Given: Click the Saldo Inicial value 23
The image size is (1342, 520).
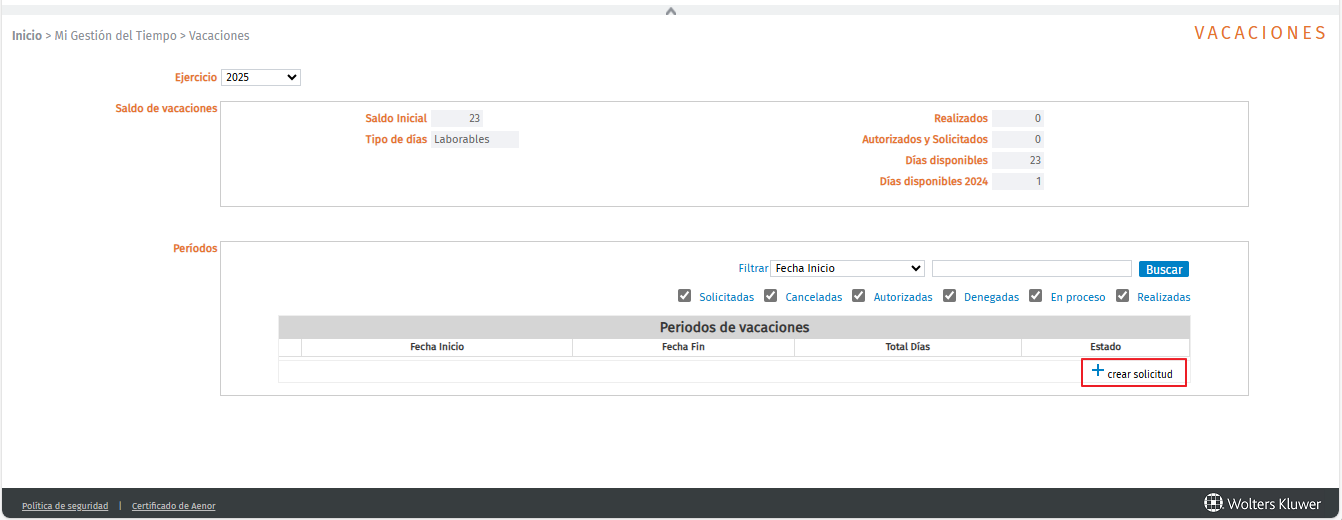Looking at the screenshot, I should click(457, 118).
